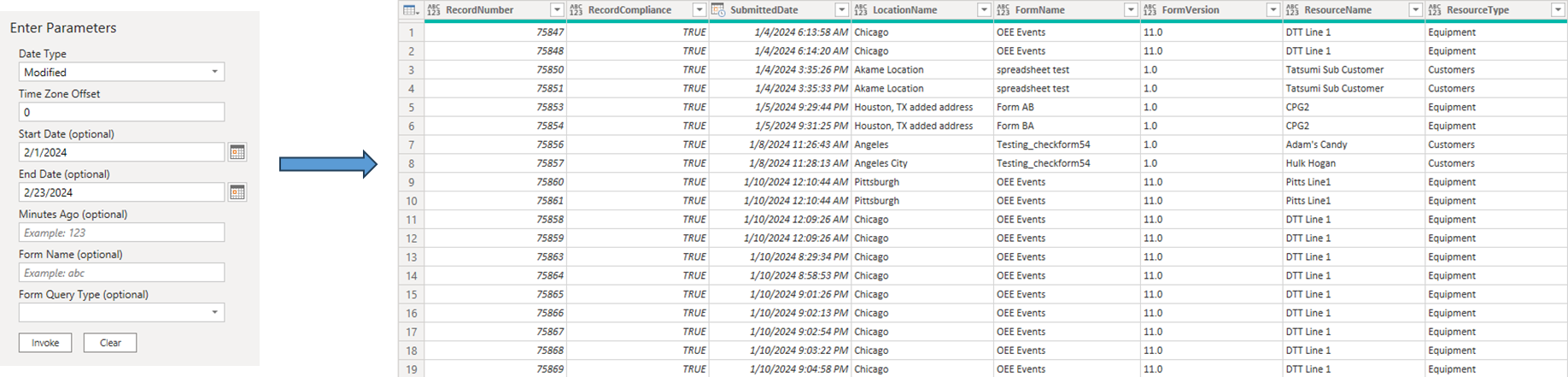This screenshot has width=1568, height=377.
Task: Click the LocationName data type icon
Action: 860,10
